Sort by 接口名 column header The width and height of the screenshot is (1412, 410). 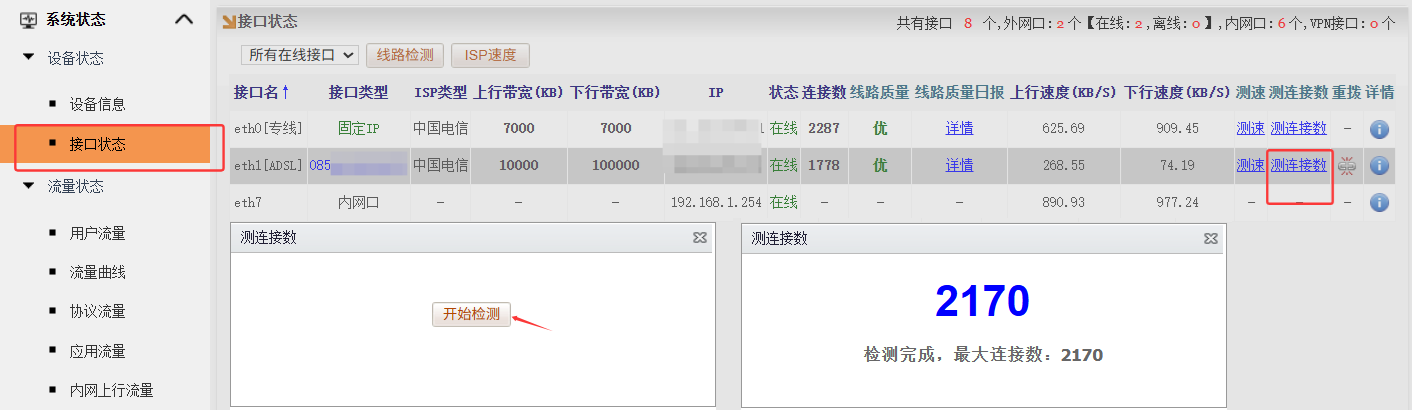click(x=261, y=92)
